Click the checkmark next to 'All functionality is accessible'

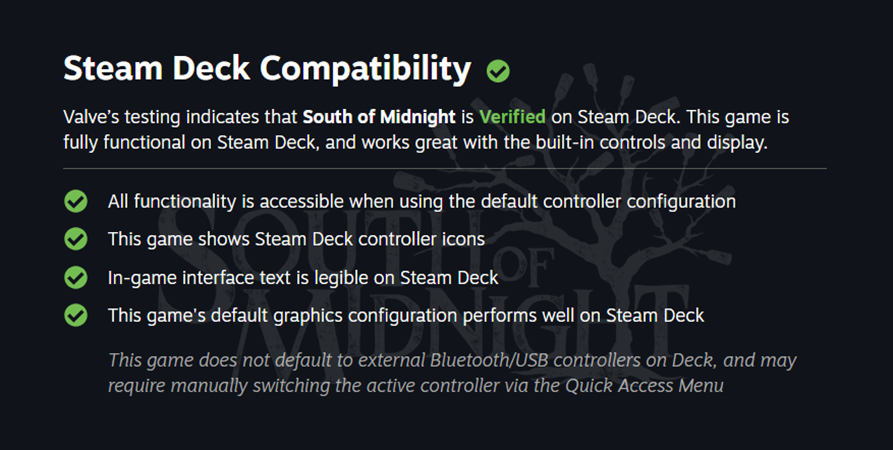(x=75, y=201)
